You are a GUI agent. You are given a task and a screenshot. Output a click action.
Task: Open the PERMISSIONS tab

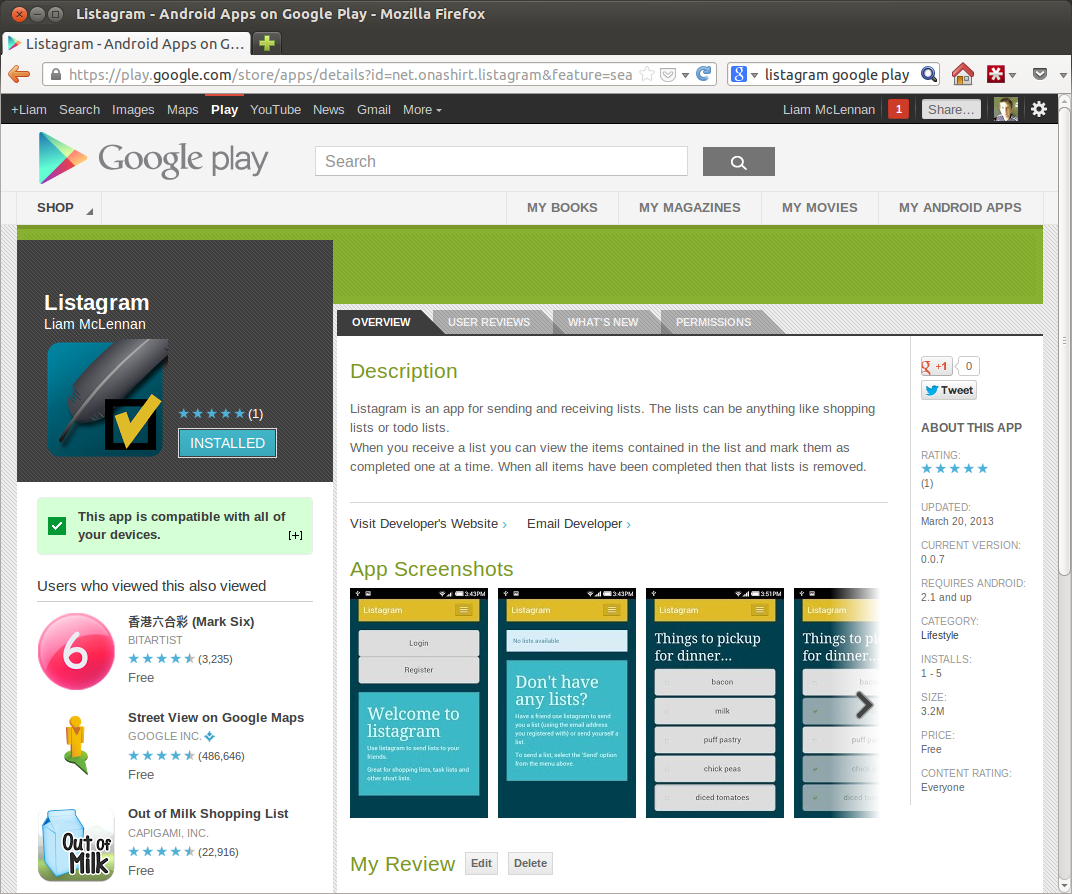(713, 322)
